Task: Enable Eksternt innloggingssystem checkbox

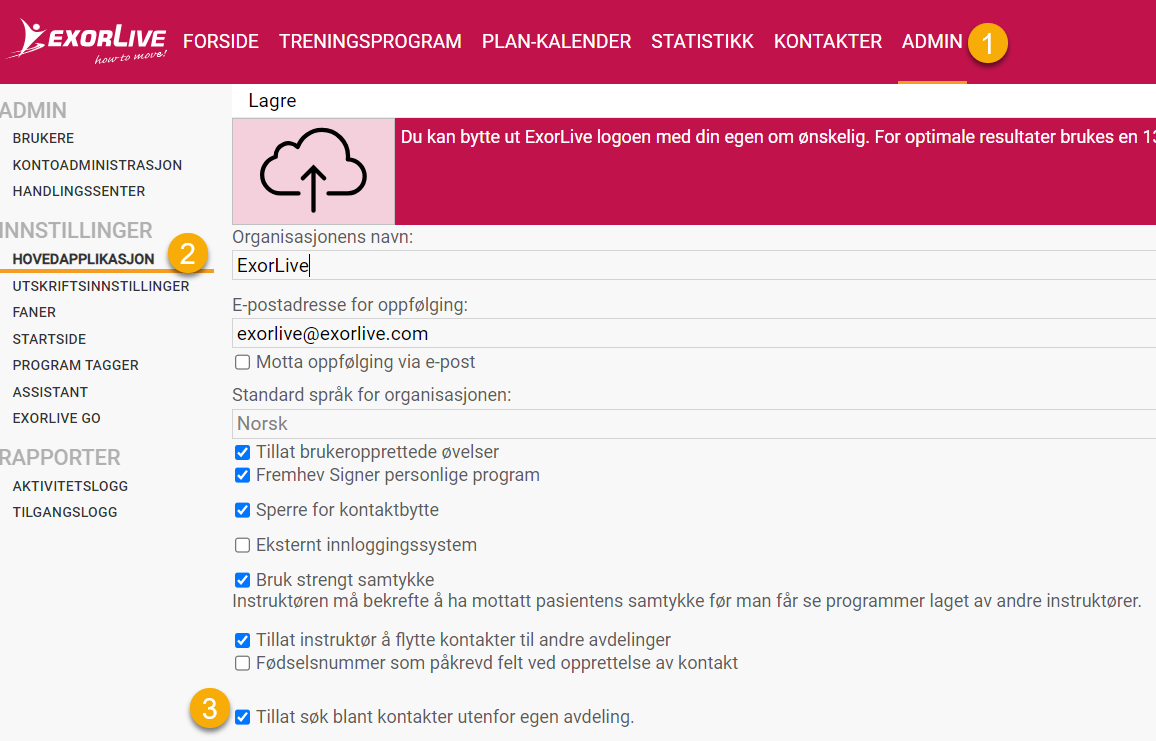Action: 243,546
